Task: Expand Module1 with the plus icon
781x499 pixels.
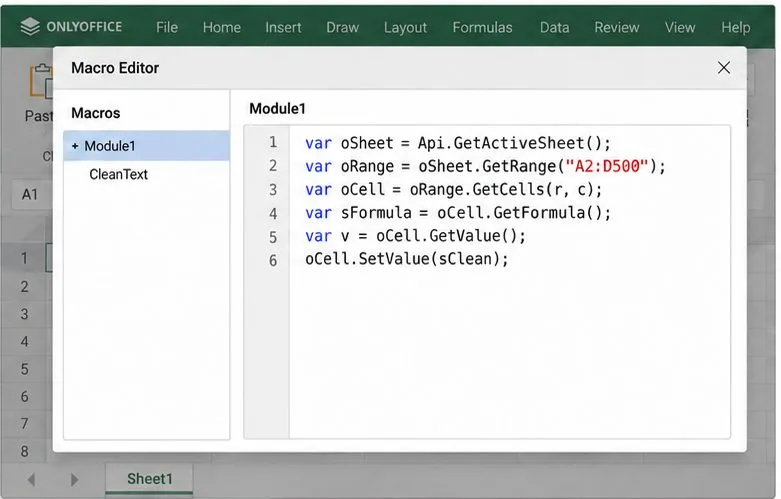Action: click(x=75, y=146)
